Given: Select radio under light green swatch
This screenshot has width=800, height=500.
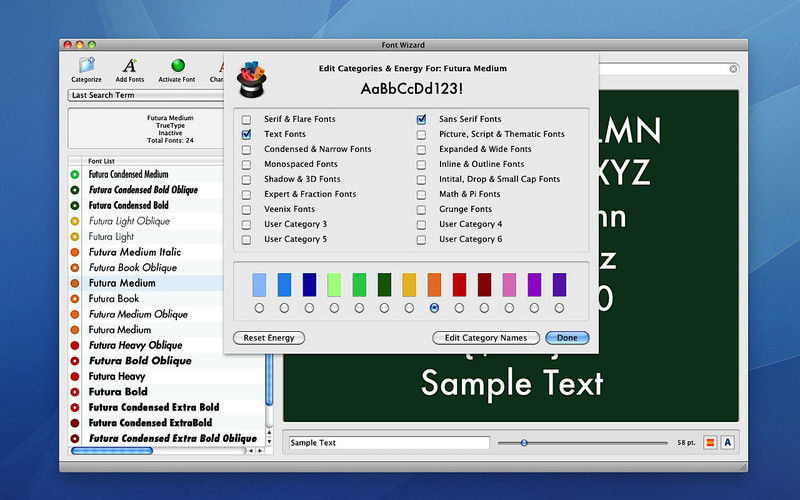Looking at the screenshot, I should (334, 308).
